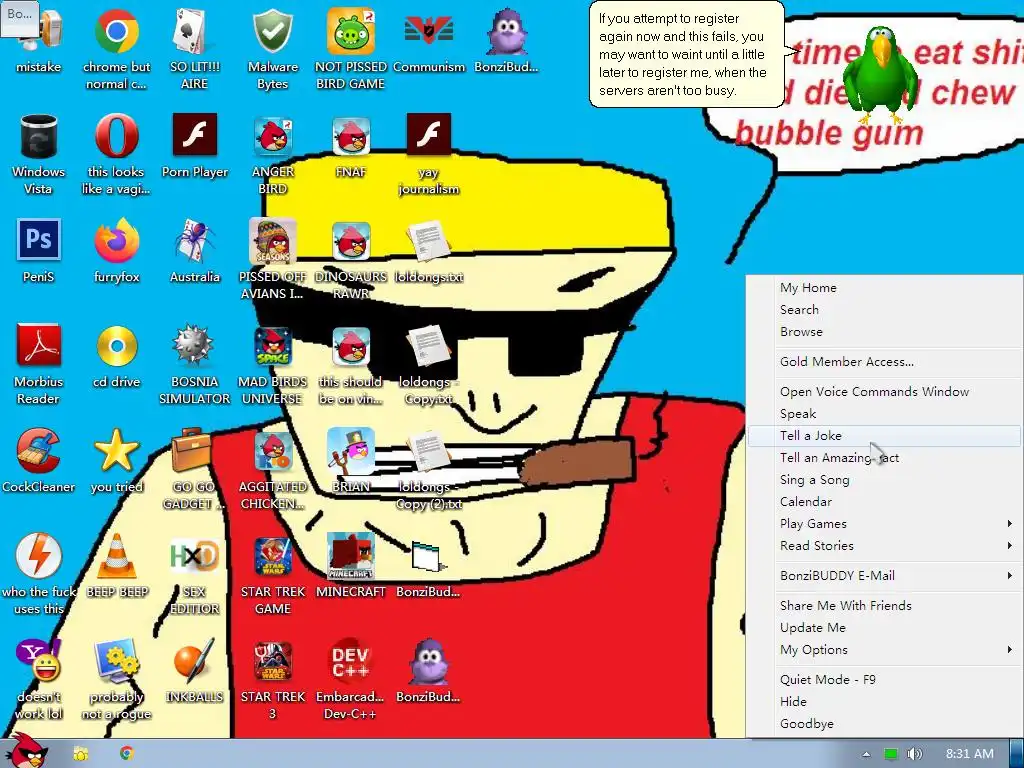This screenshot has width=1024, height=768.
Task: Open the Embarcadero Dev-C++ icon
Action: 351,661
